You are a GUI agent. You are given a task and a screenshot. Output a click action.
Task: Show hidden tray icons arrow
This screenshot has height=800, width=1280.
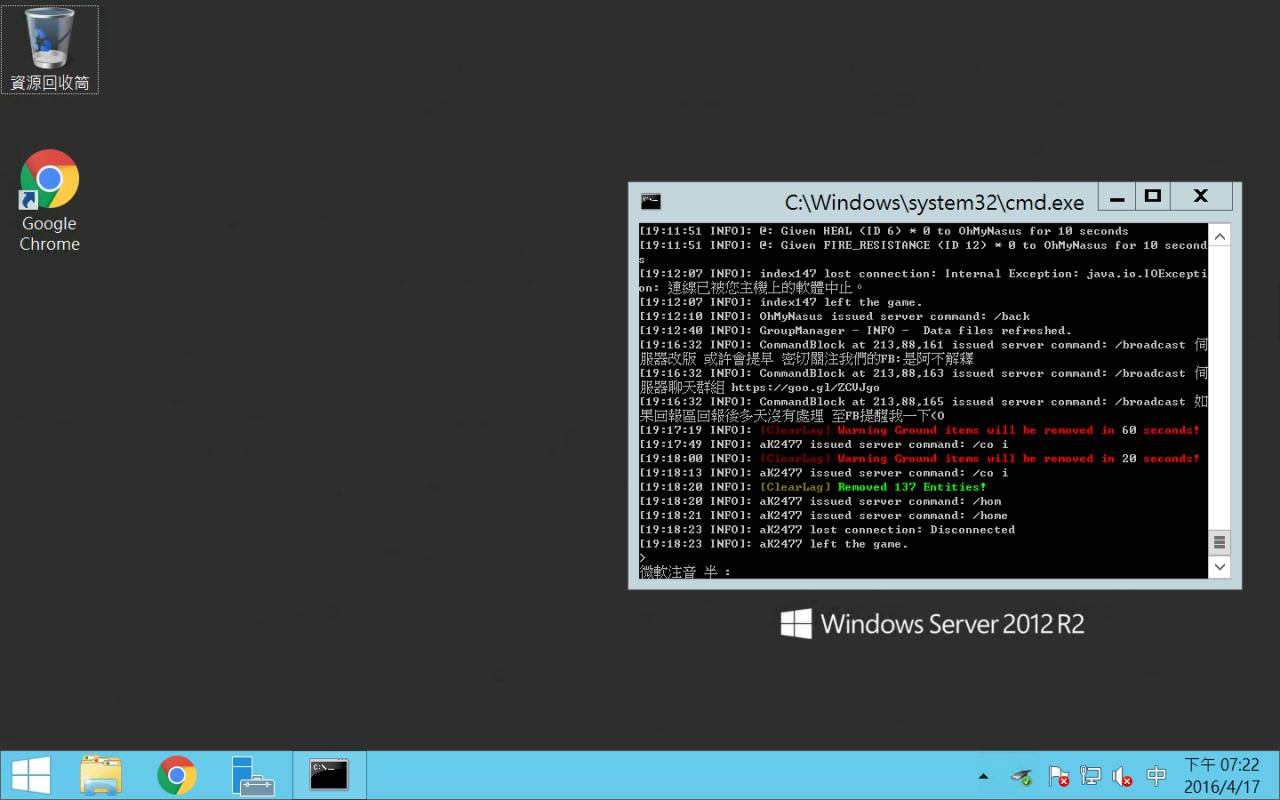click(x=983, y=776)
